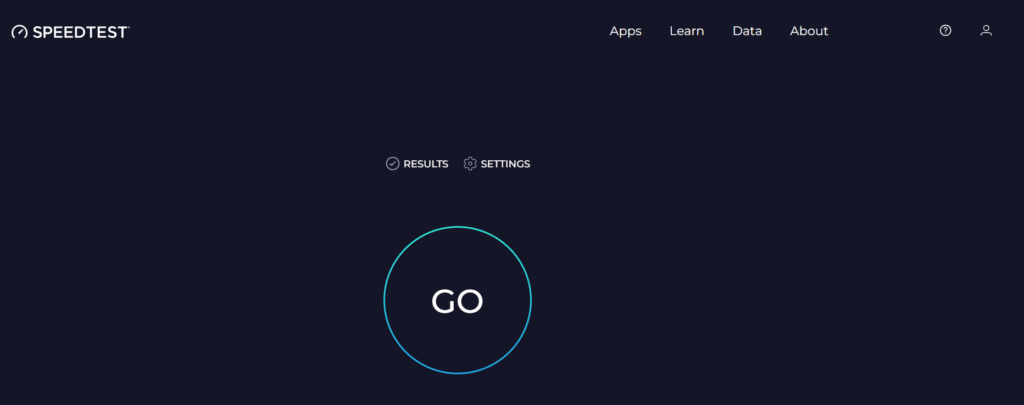Select About in the top navigation
1024x405 pixels.
(809, 31)
